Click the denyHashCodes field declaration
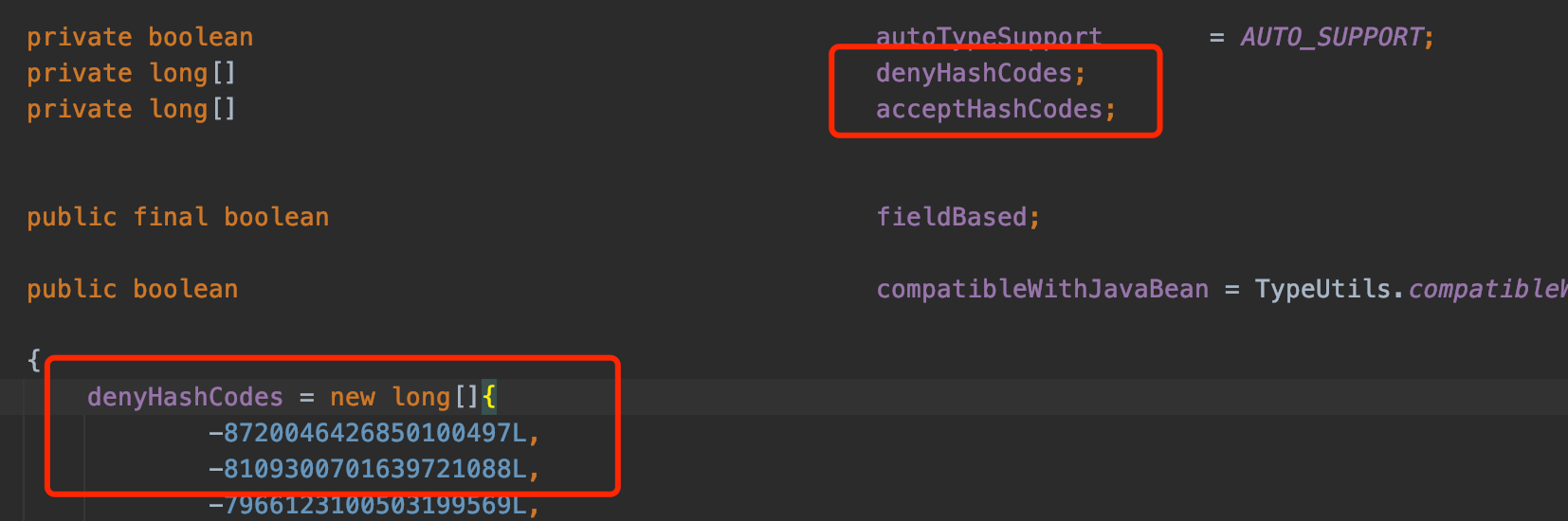 [x=980, y=73]
